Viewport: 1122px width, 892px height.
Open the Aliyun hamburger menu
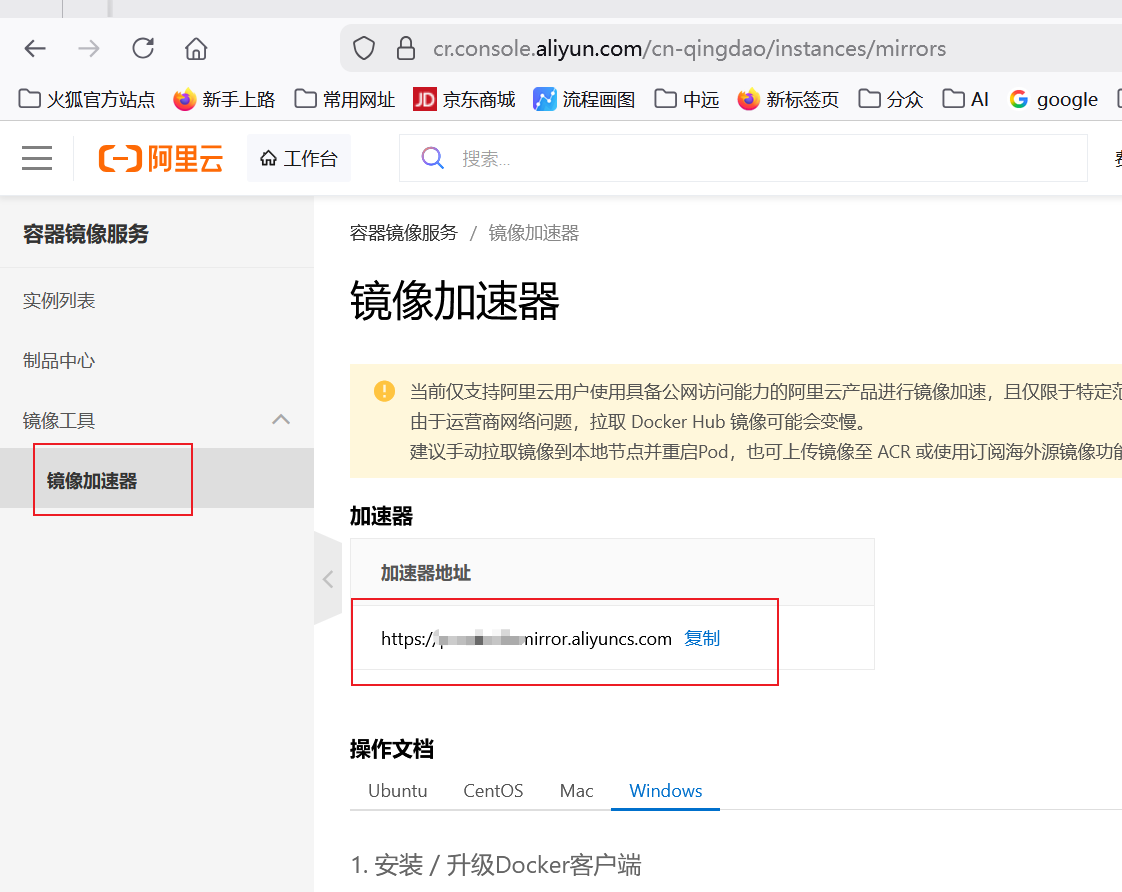click(x=36, y=158)
